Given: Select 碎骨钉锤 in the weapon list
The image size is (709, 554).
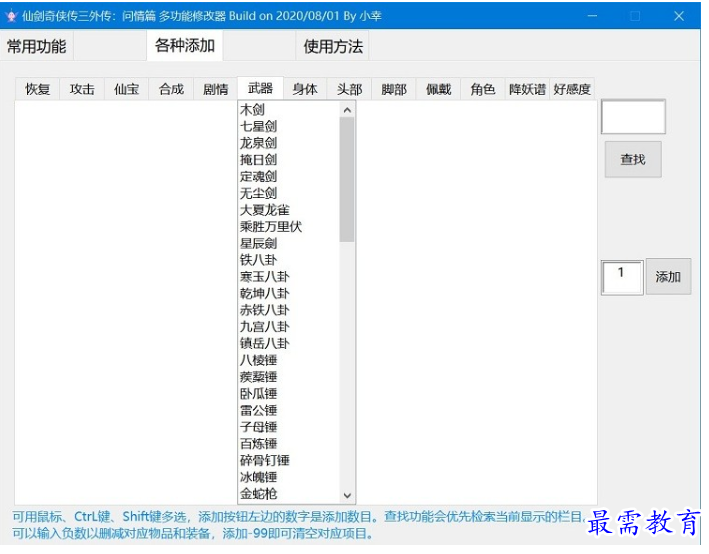Looking at the screenshot, I should (265, 461).
